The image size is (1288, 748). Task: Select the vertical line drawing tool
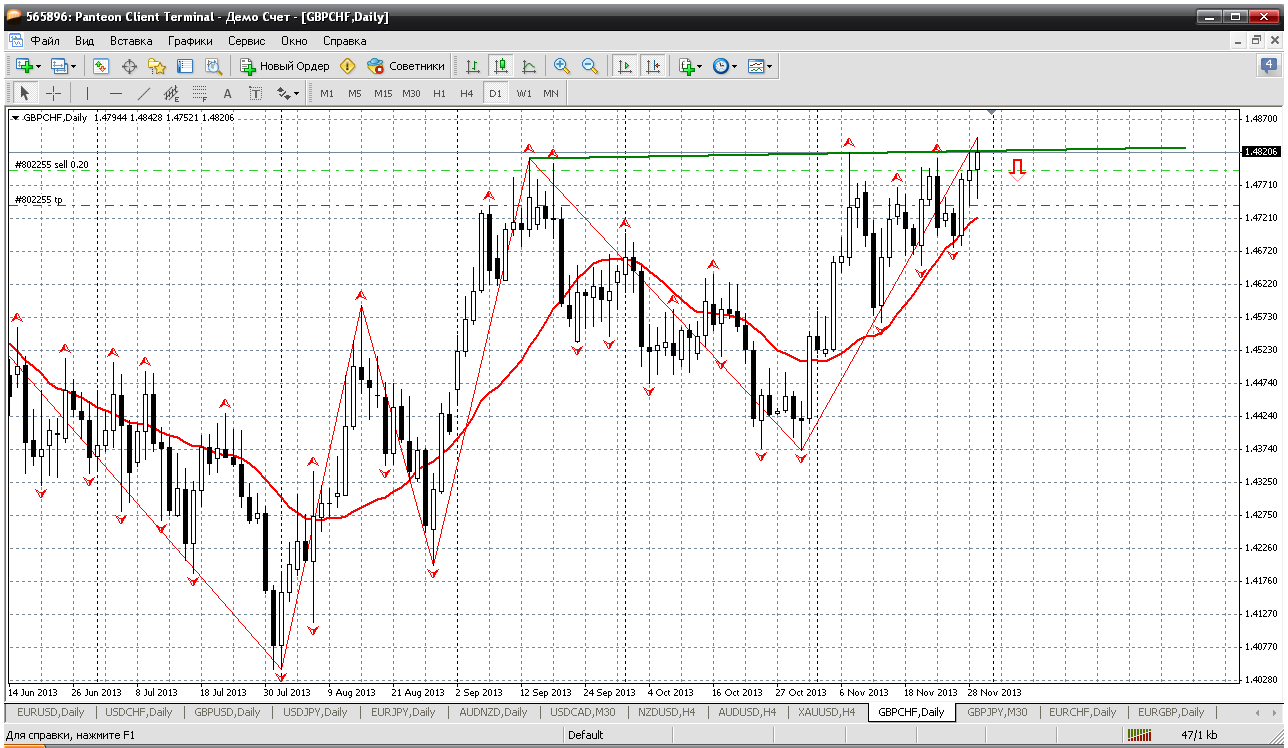tap(88, 93)
